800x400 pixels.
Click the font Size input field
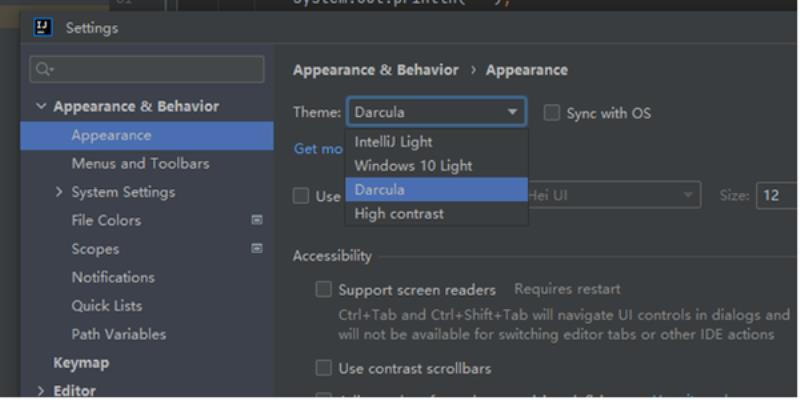click(778, 195)
